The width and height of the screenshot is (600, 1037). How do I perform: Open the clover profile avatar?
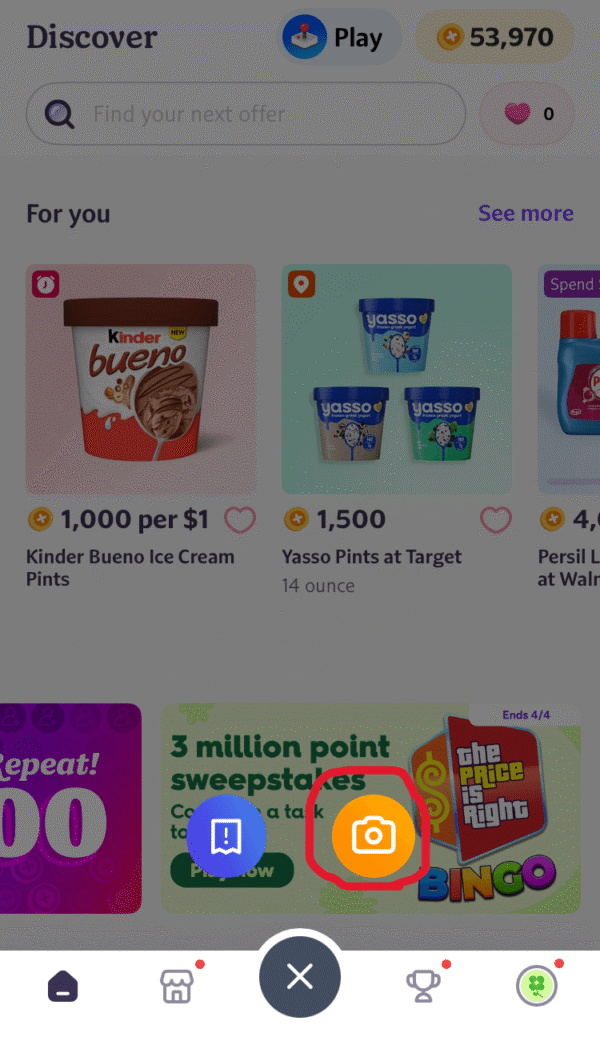[x=536, y=986]
